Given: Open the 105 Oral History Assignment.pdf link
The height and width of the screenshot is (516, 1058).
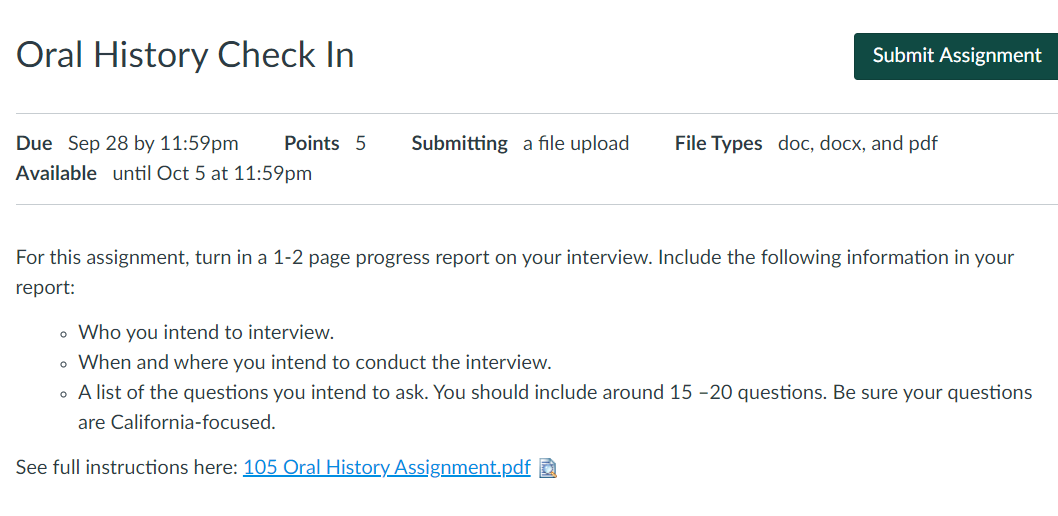Looking at the screenshot, I should click(387, 467).
